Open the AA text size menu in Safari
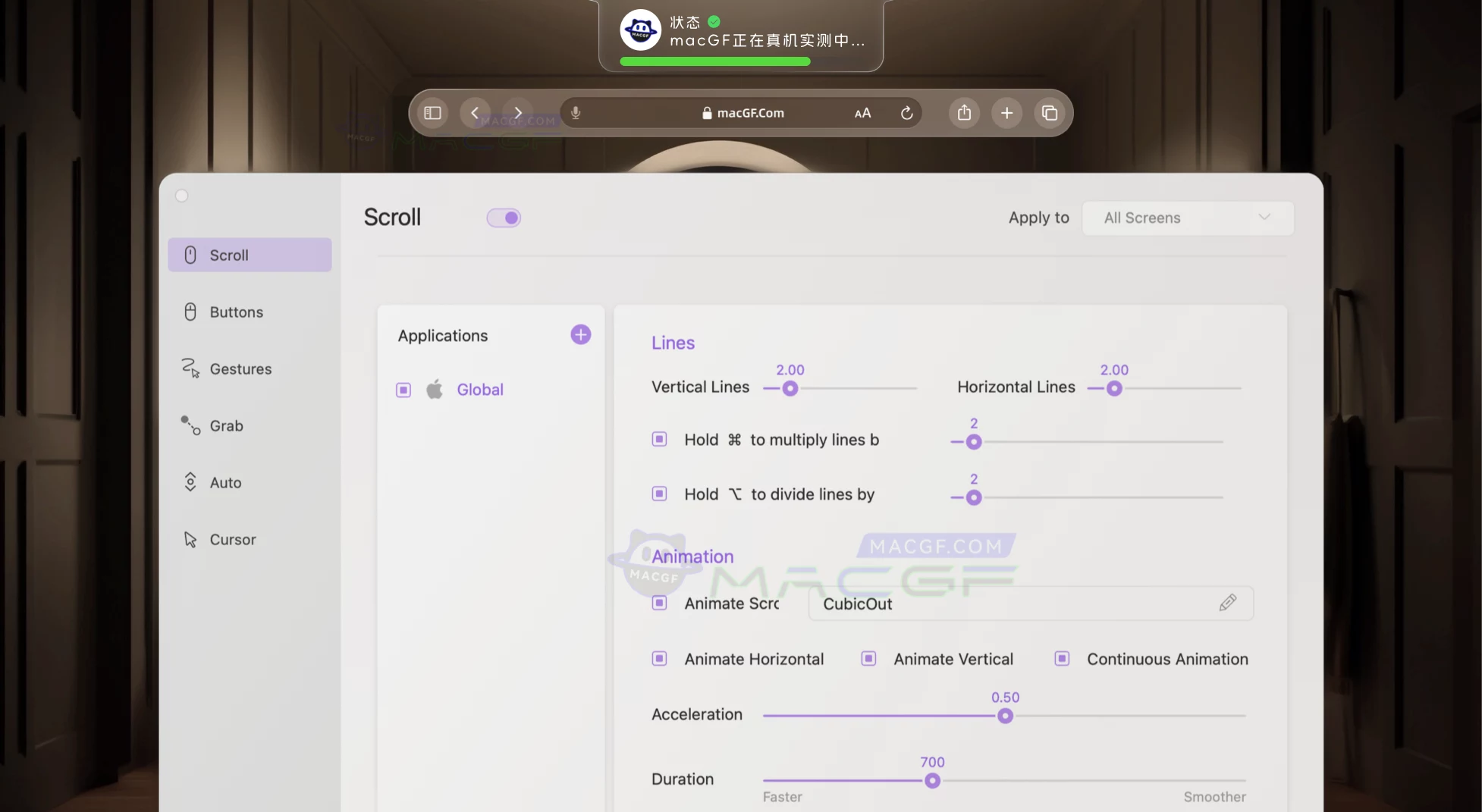Screen dimensions: 1482x812 point(862,112)
